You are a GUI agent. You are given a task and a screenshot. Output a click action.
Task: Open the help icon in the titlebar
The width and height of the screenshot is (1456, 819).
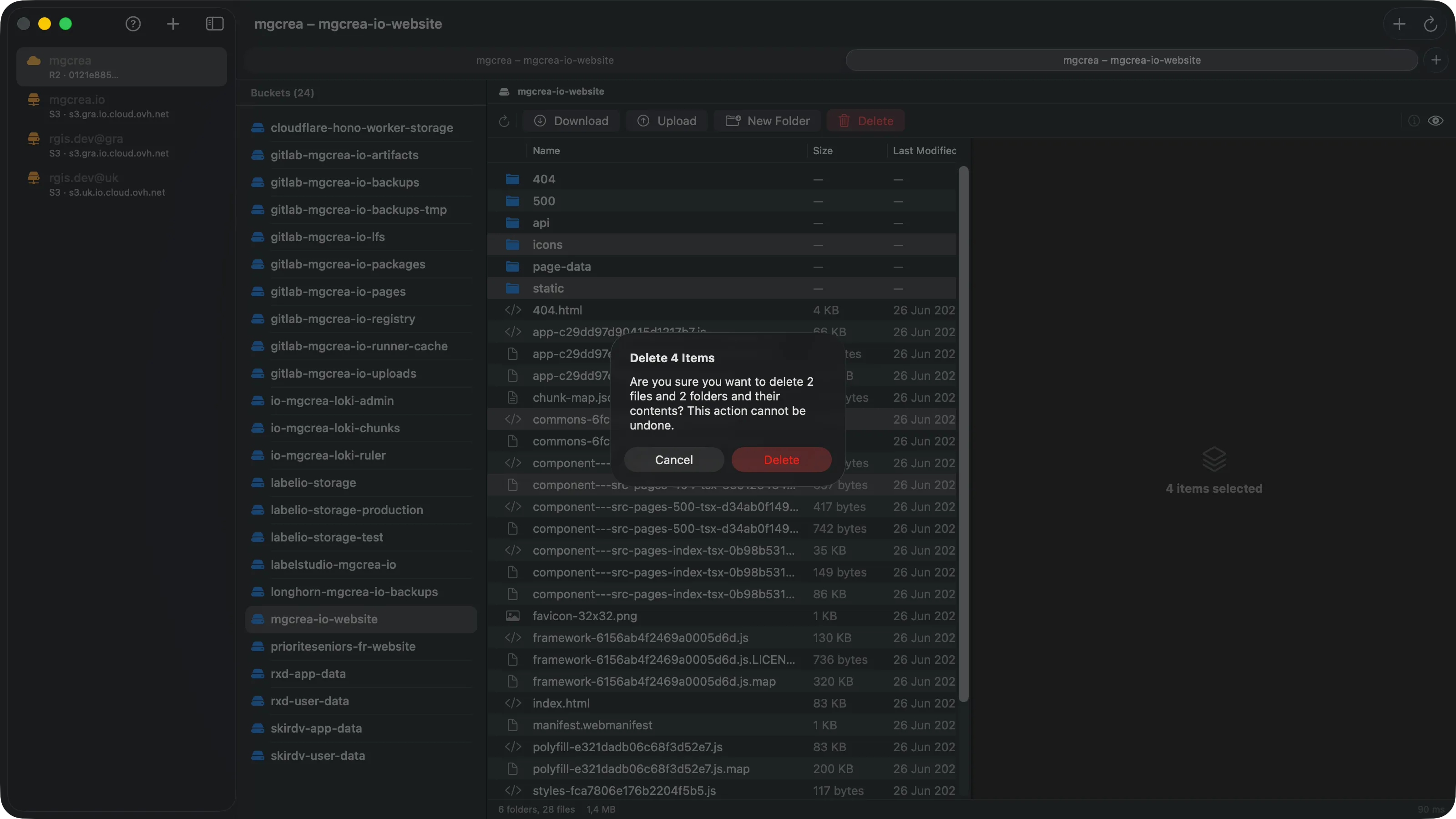pyautogui.click(x=133, y=24)
